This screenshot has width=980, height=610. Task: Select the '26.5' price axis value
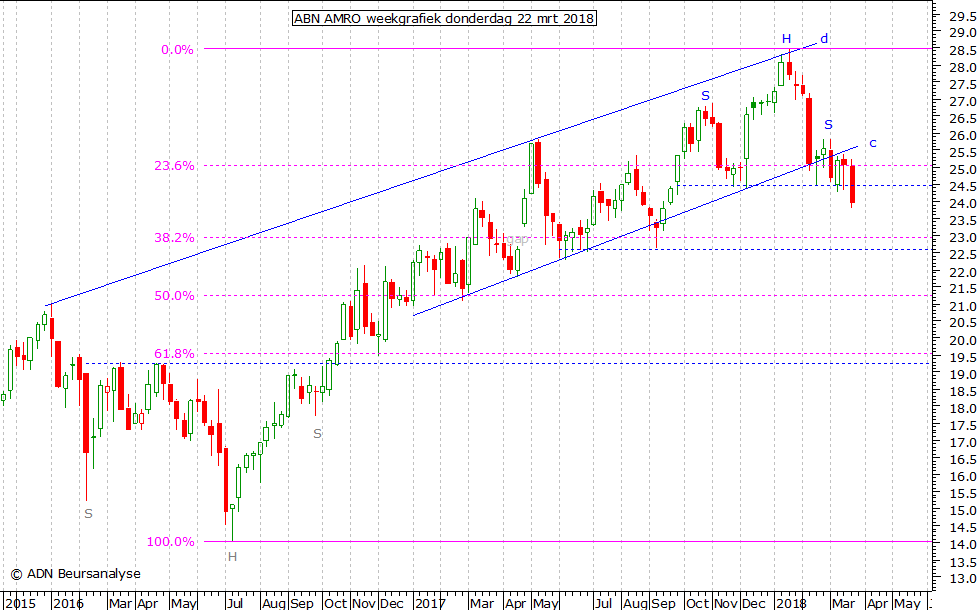(963, 119)
